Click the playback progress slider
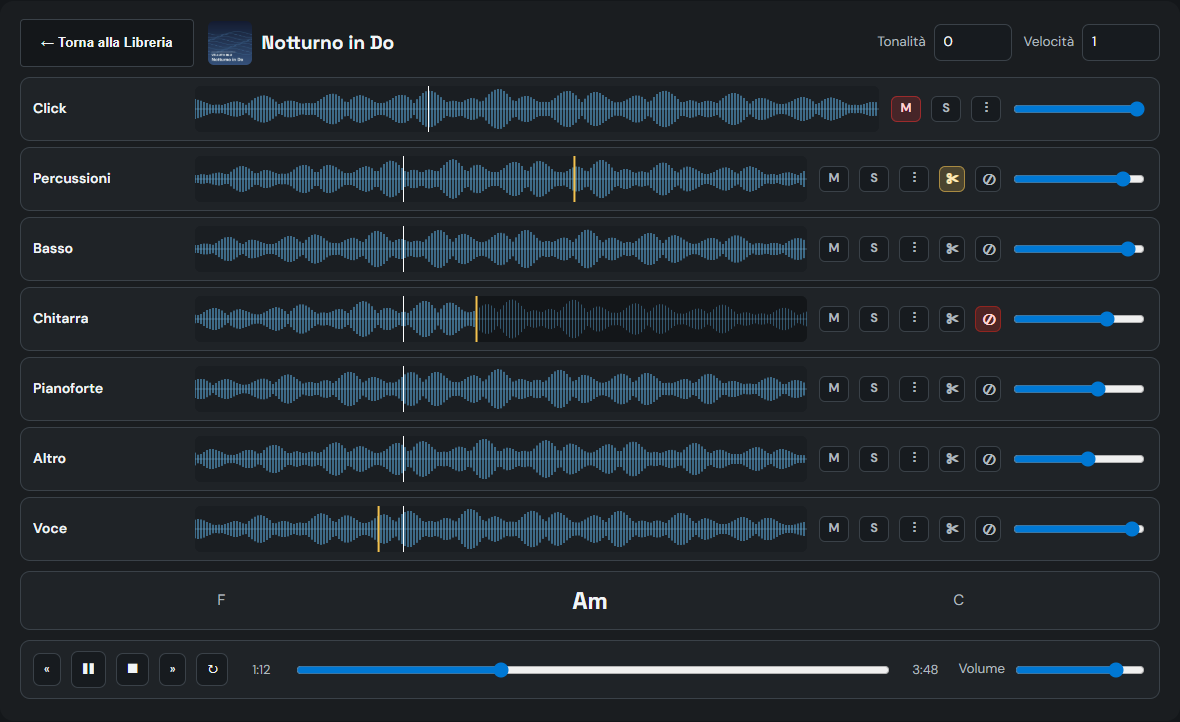This screenshot has width=1180, height=722. (593, 670)
